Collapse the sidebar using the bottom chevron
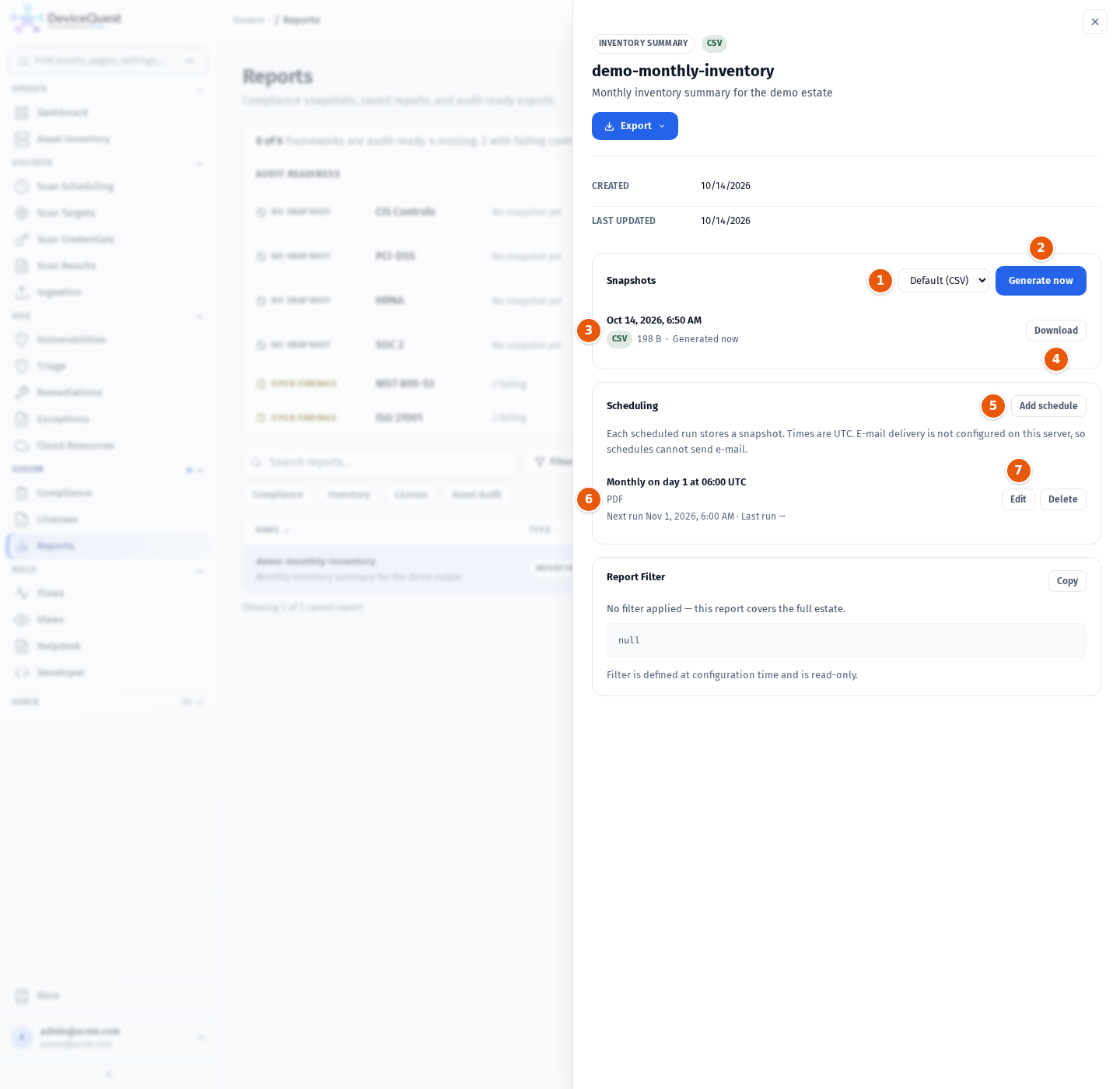This screenshot has width=1120, height=1089. [x=108, y=1074]
